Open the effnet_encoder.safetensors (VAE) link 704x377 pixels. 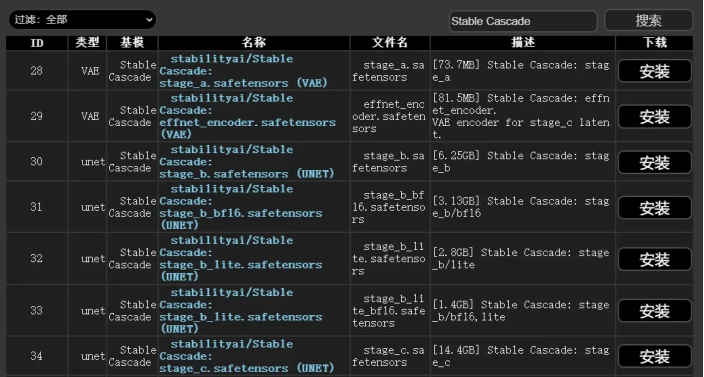pos(247,116)
